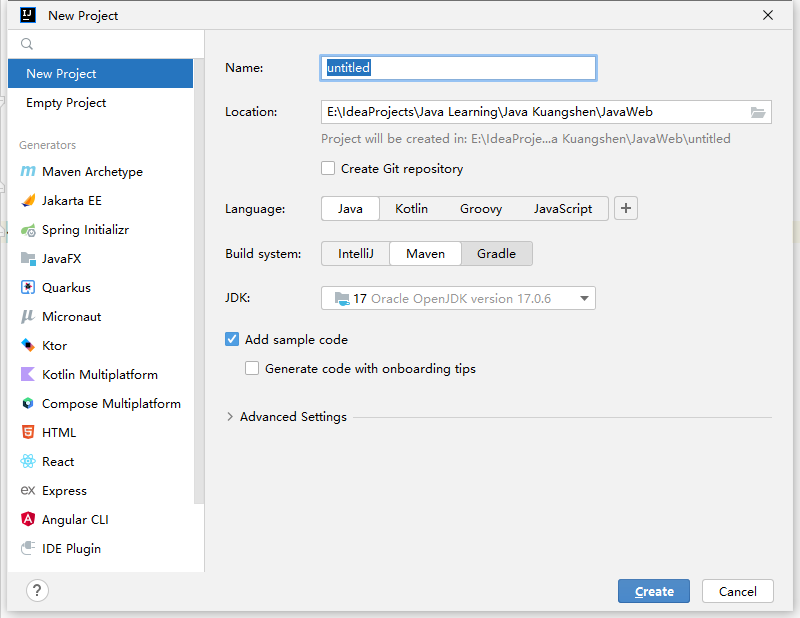Select IDE Plugin generator label

(x=71, y=549)
